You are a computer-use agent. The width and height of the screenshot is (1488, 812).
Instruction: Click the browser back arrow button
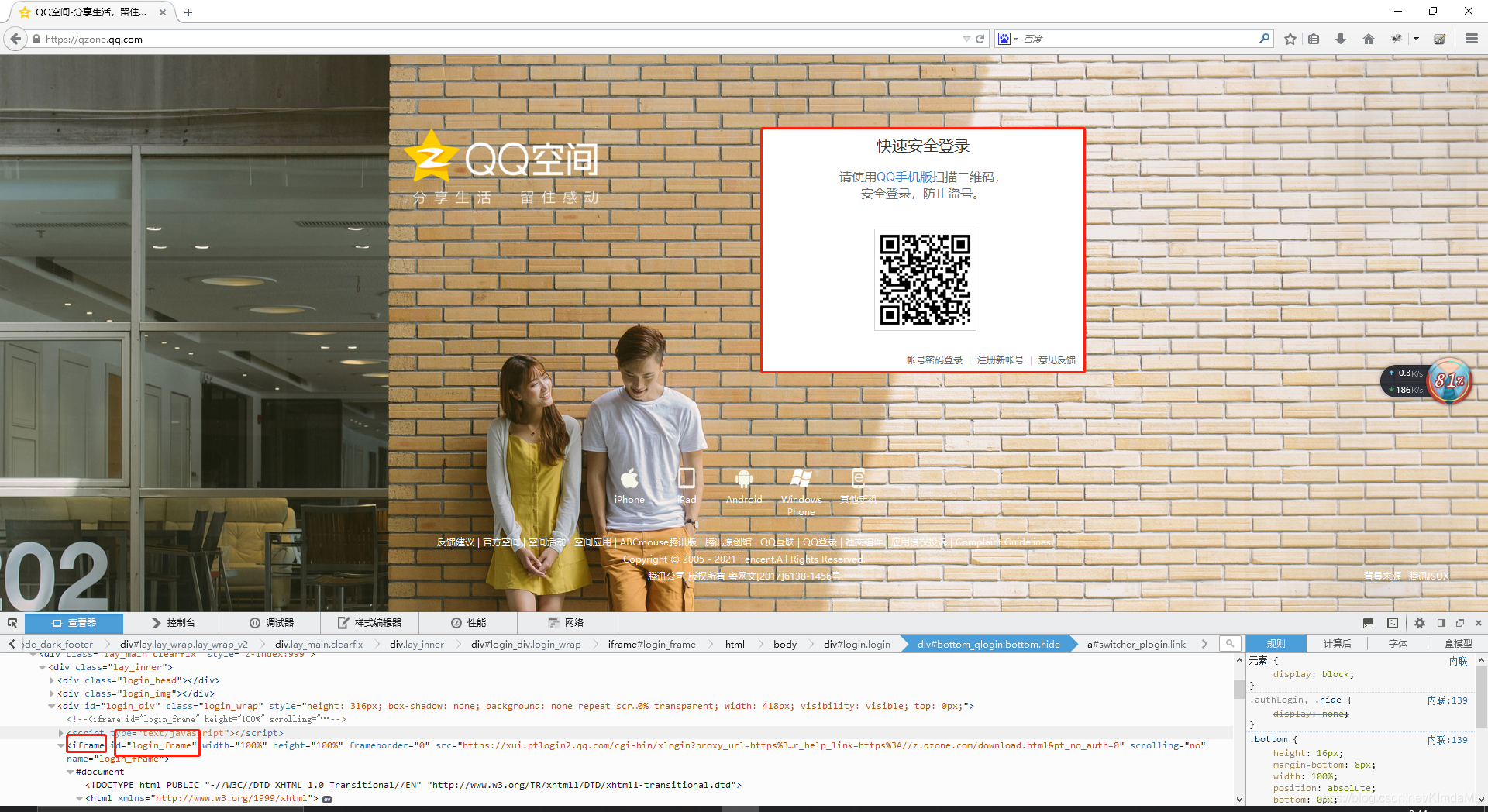click(15, 39)
